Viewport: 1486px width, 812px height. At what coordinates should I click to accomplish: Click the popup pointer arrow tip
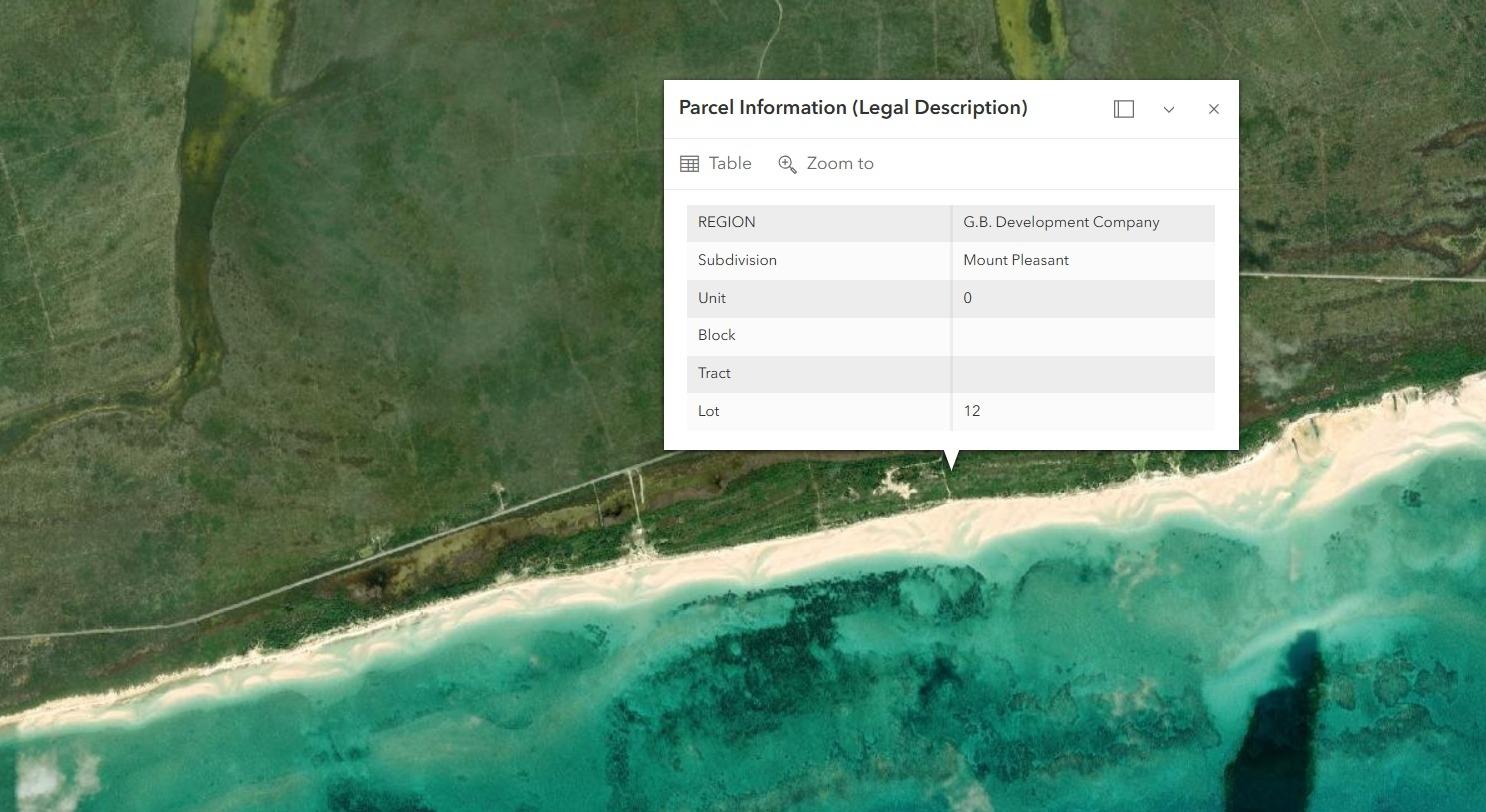951,465
